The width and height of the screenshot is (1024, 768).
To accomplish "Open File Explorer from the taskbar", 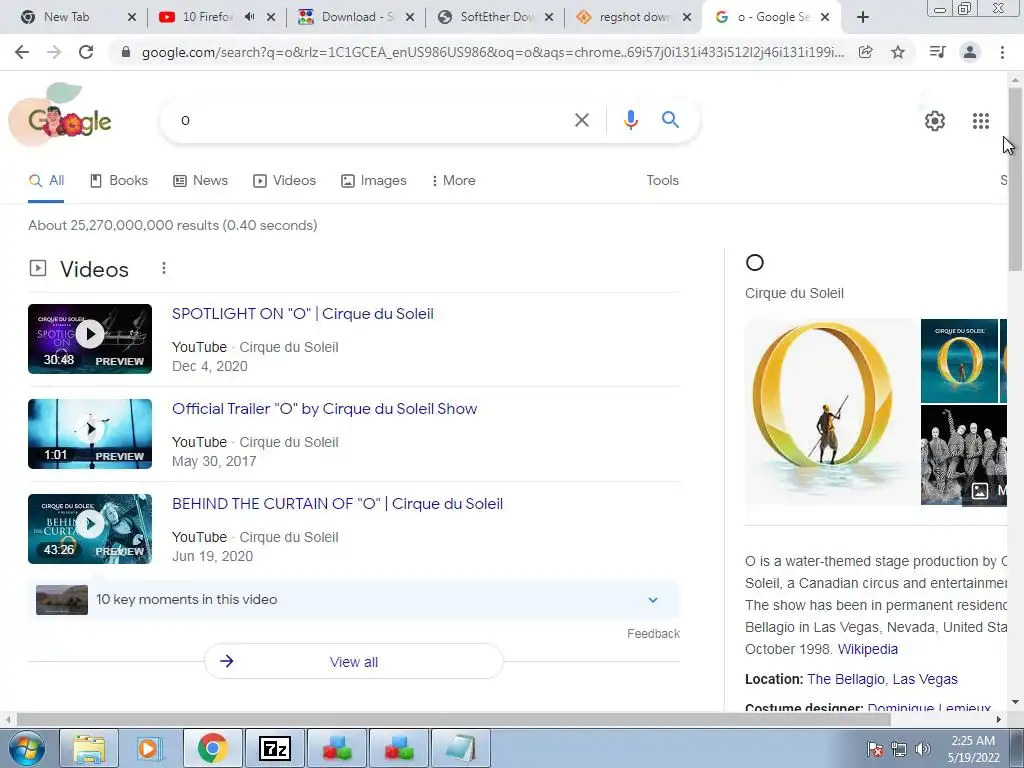I will pyautogui.click(x=89, y=748).
